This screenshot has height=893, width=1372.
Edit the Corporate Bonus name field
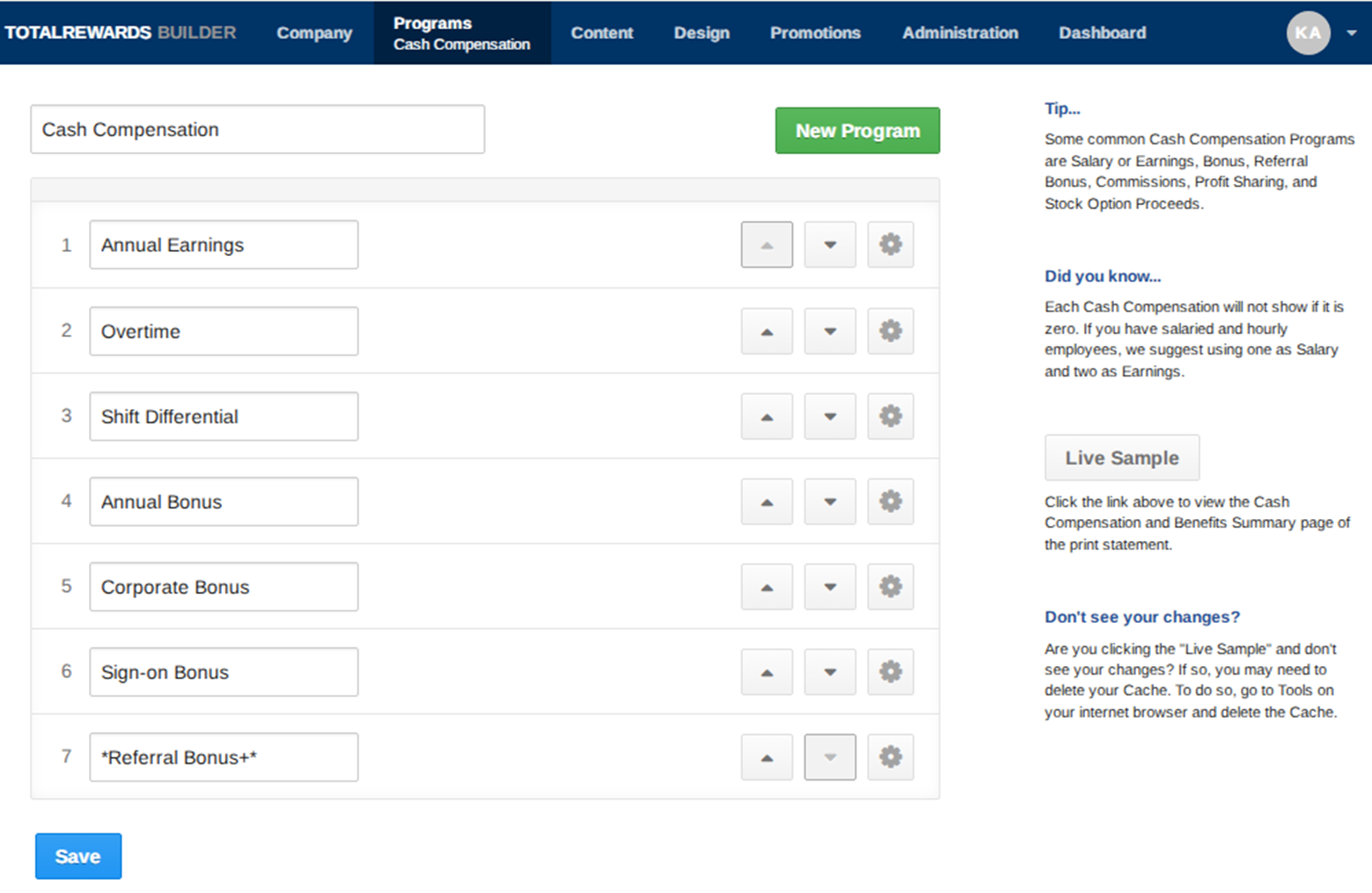point(224,587)
